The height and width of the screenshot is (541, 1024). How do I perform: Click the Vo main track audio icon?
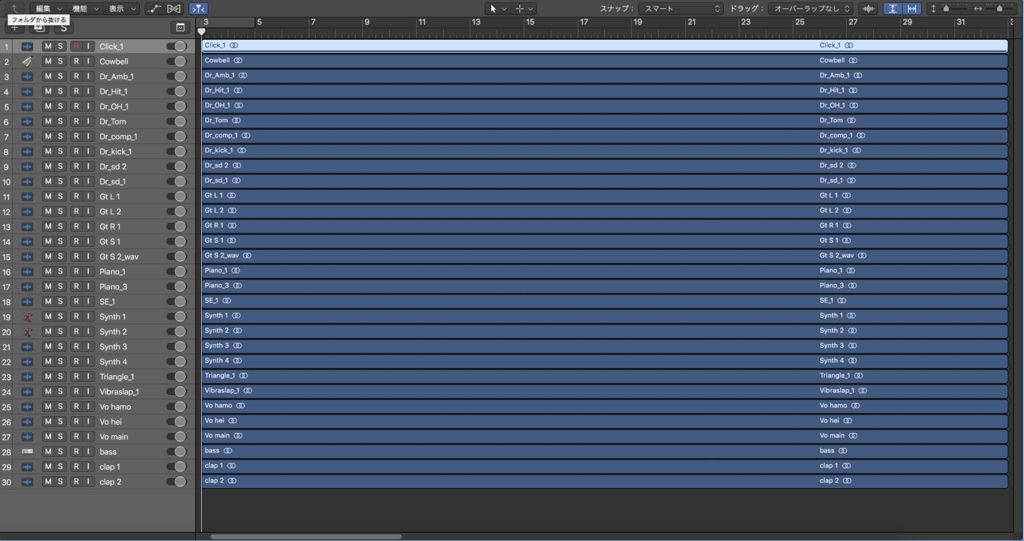click(x=27, y=436)
